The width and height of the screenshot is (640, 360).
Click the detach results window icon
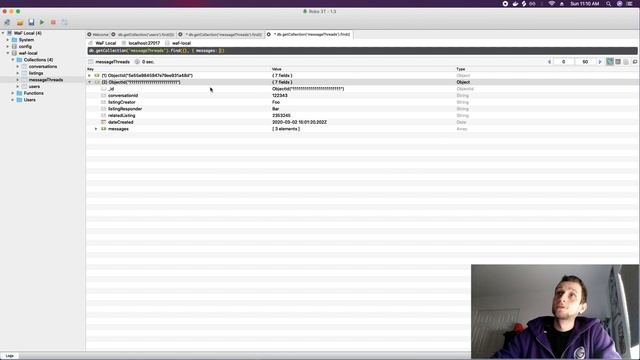635,62
